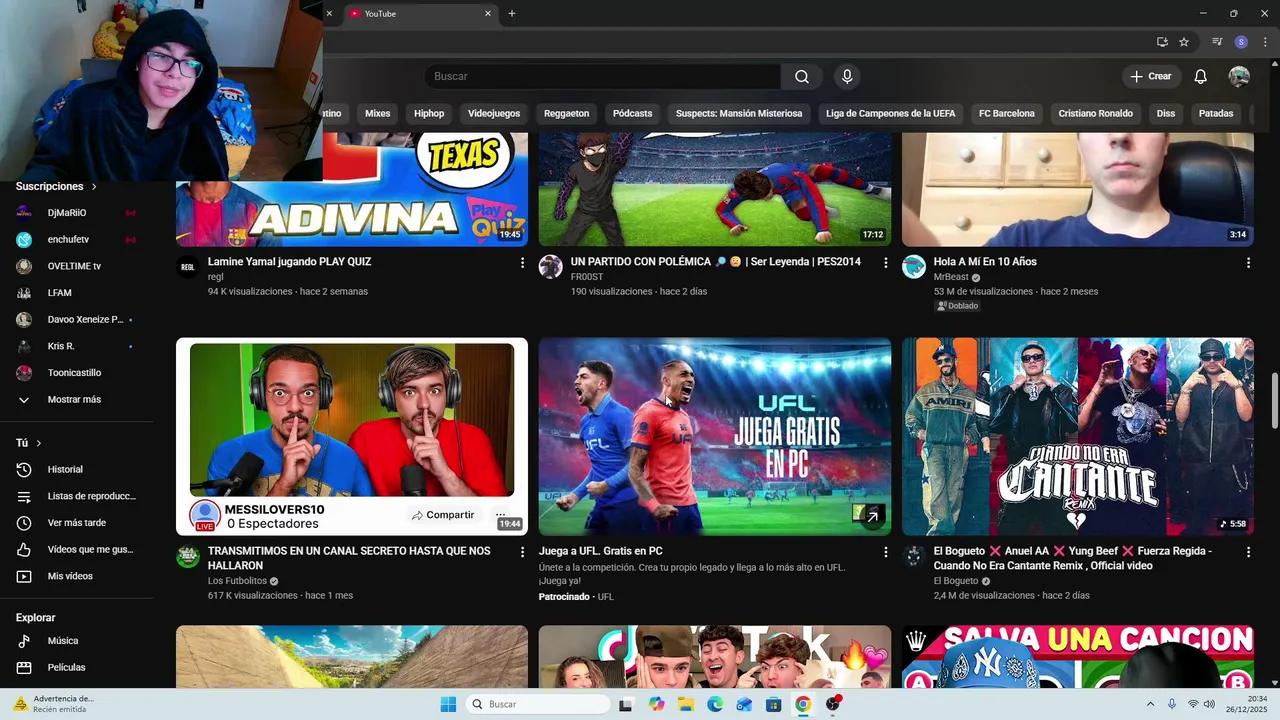Expand Mostrar más subscriptions

[76, 400]
